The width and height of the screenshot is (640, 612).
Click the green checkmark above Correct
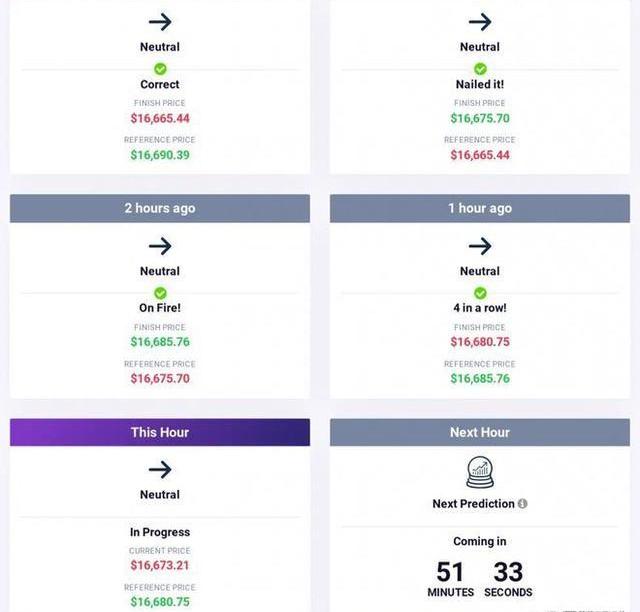[160, 69]
